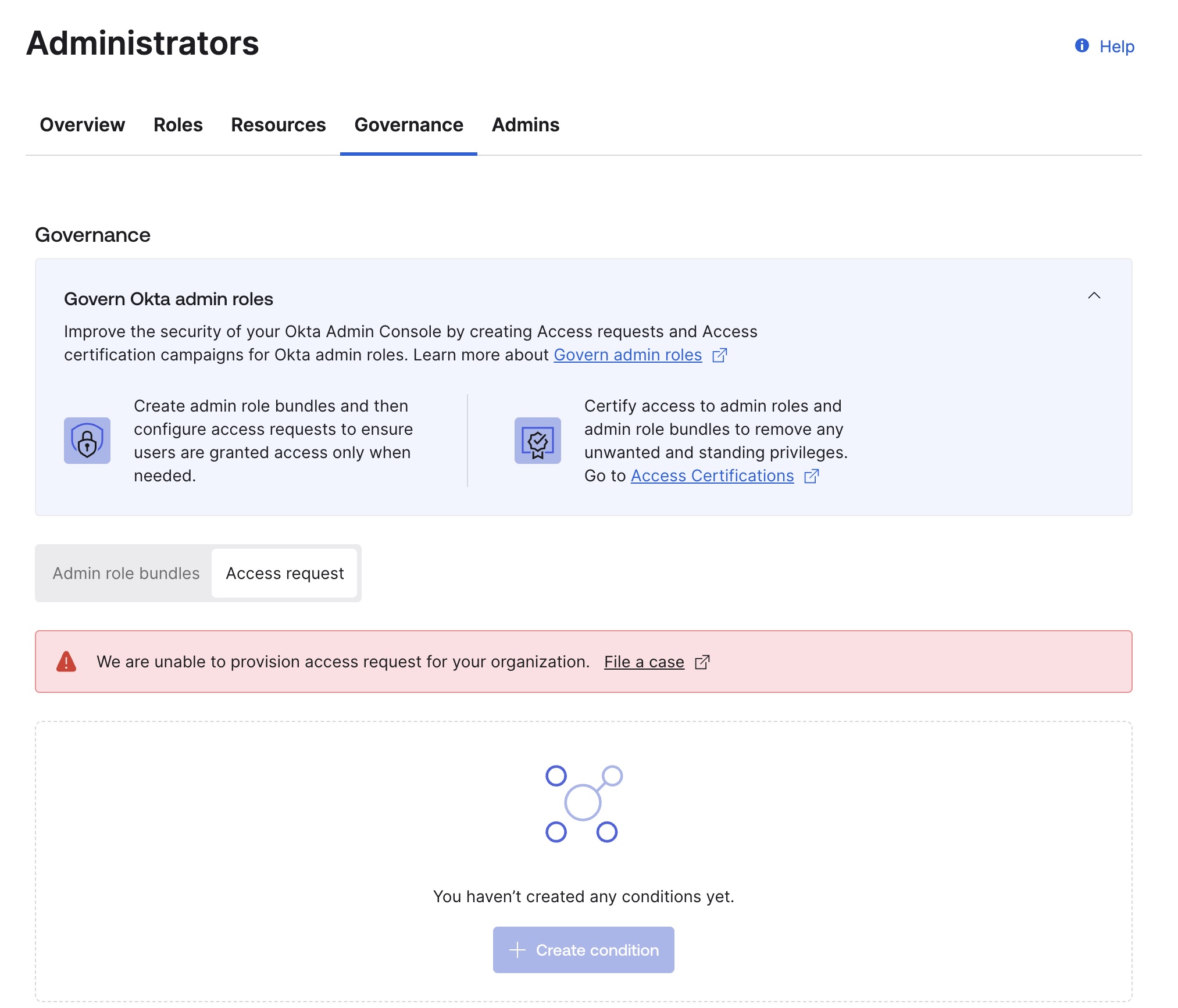The image size is (1178, 1008).
Task: Select the Access request segment
Action: click(x=284, y=573)
